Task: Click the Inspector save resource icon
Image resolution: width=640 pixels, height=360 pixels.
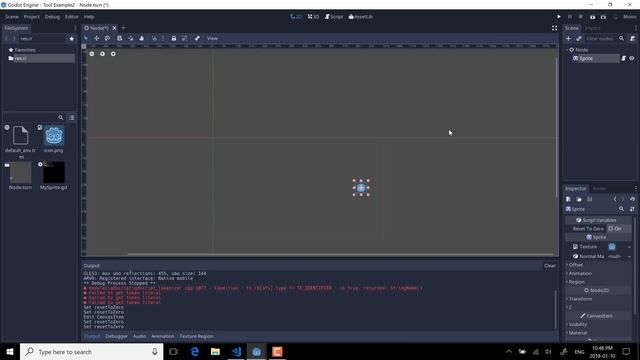Action: click(x=589, y=199)
